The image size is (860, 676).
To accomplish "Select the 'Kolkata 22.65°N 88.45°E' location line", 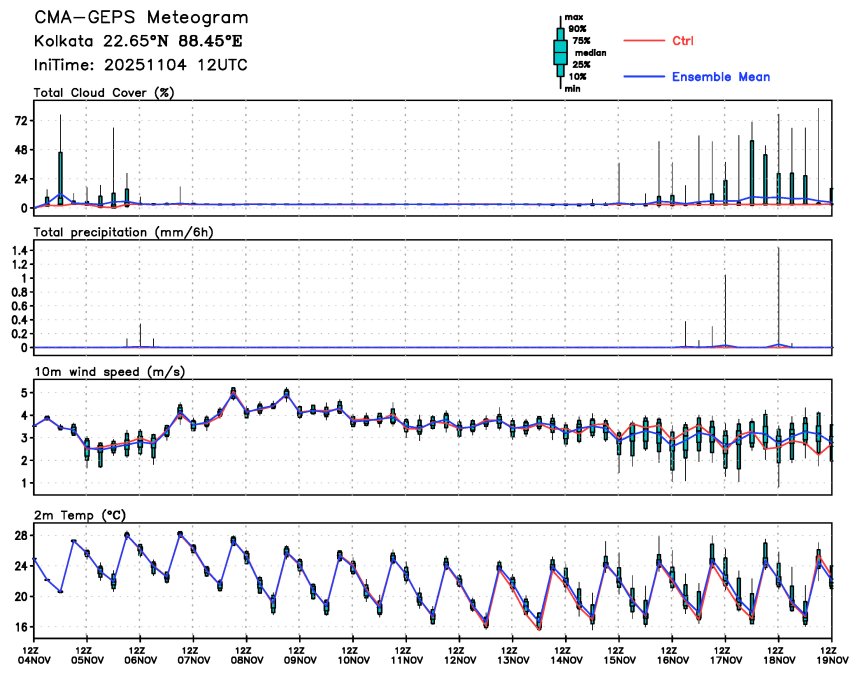I will point(138,41).
